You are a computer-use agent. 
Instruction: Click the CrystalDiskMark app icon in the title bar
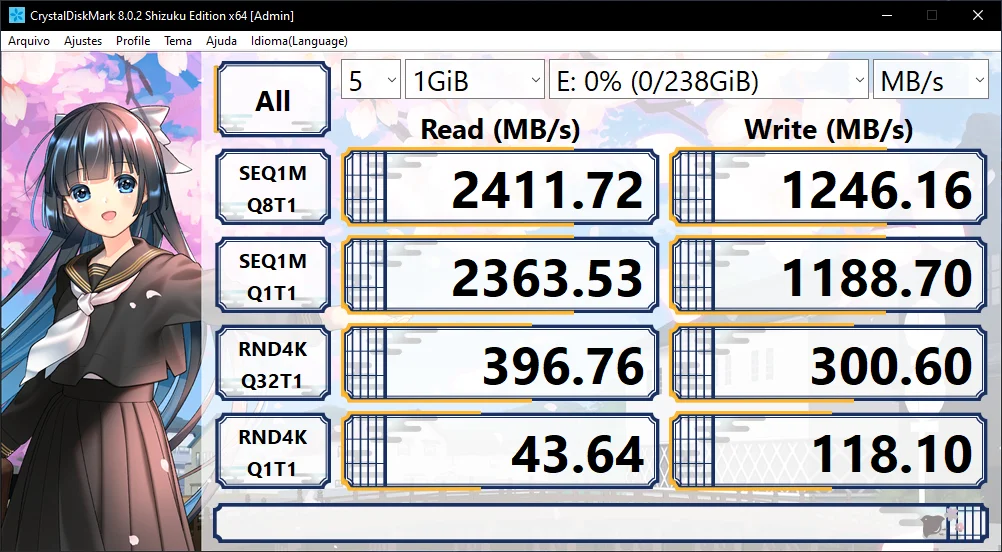[x=16, y=15]
